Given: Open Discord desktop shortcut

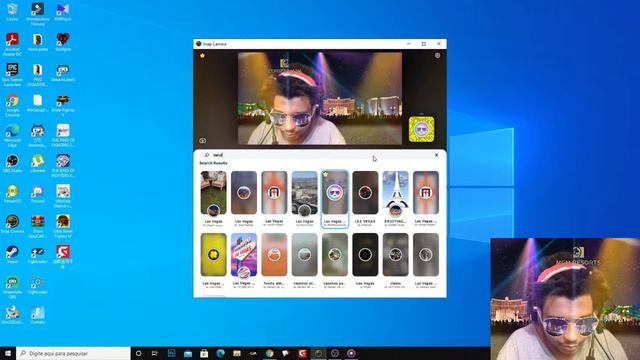Looking at the screenshot, I should [38, 194].
